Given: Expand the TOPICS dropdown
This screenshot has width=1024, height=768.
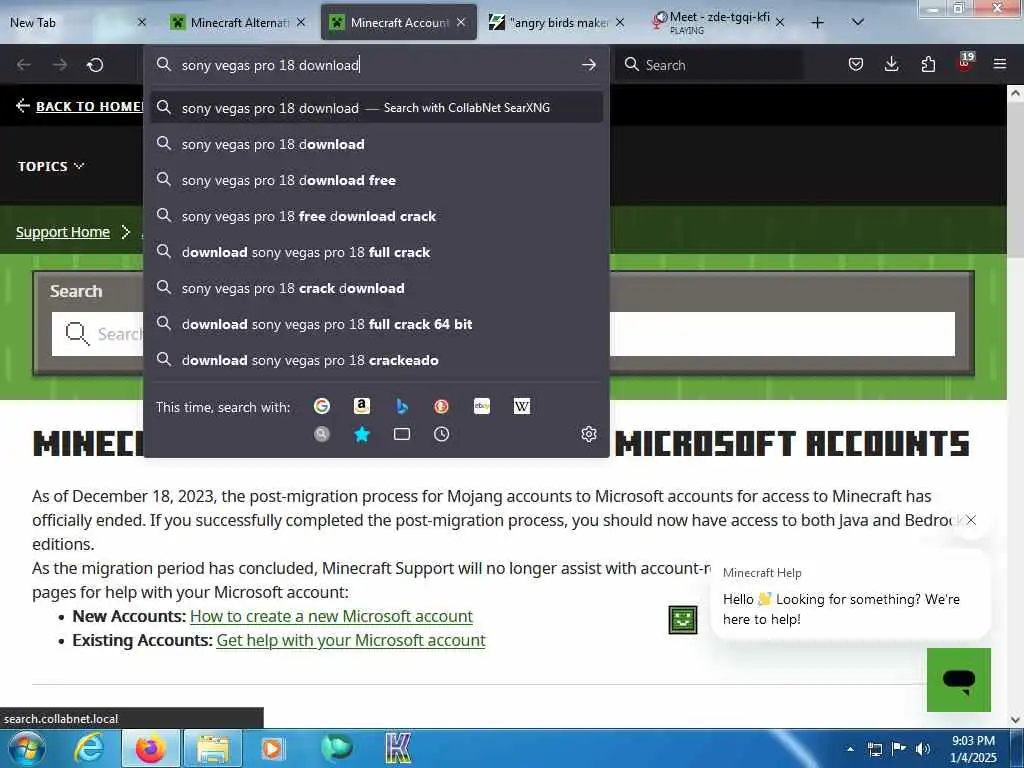Looking at the screenshot, I should pos(51,167).
